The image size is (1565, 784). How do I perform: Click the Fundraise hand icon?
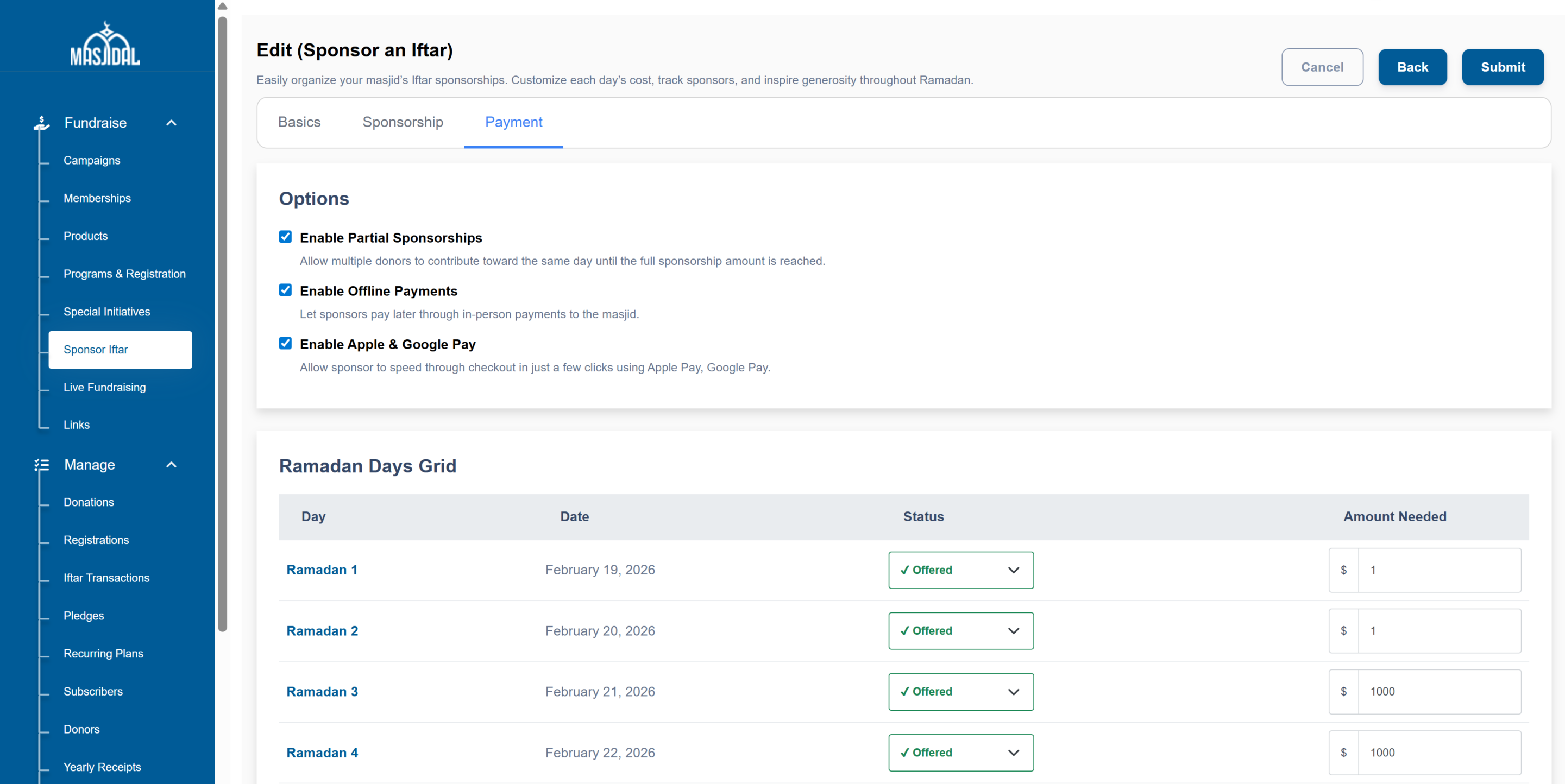[41, 123]
